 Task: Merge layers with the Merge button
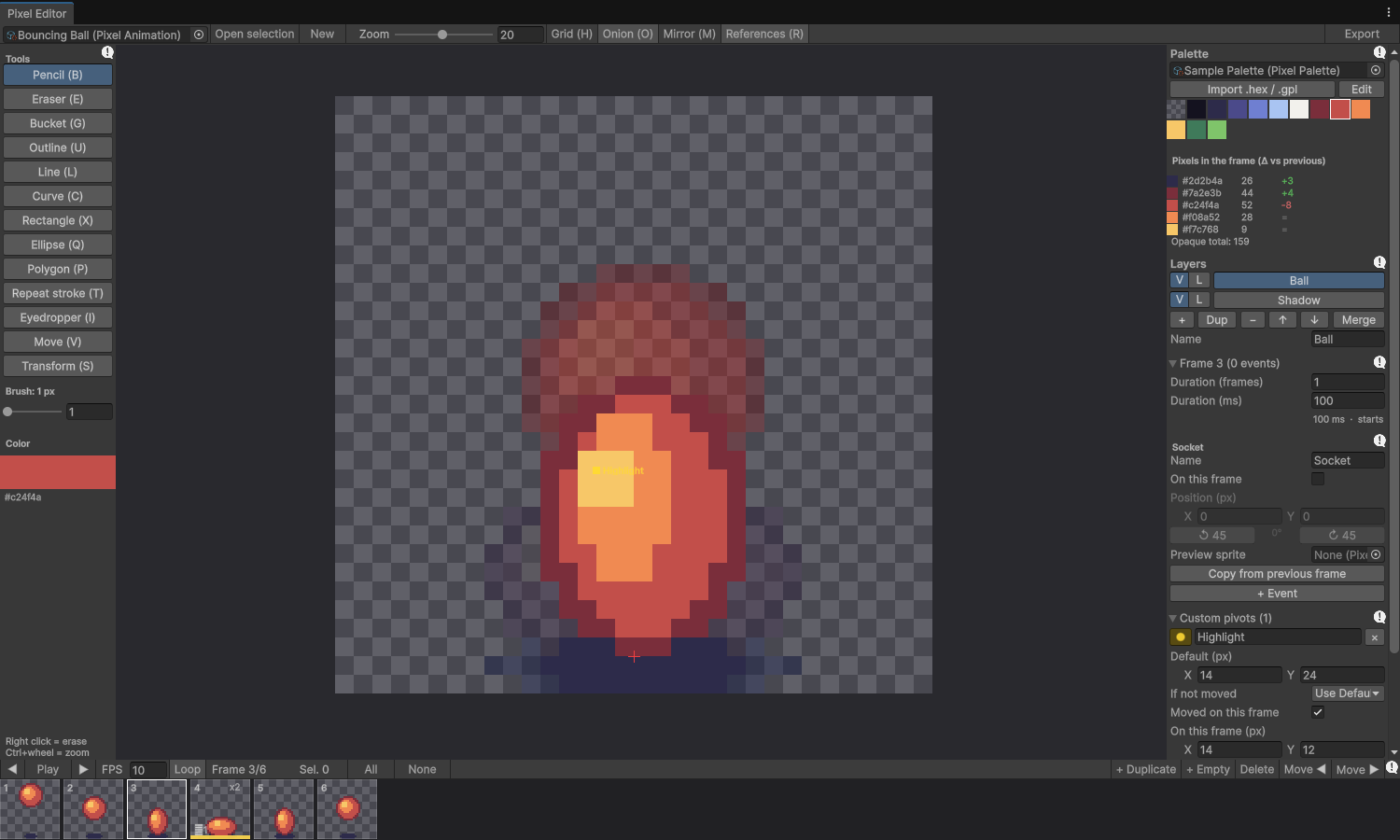pyautogui.click(x=1358, y=320)
